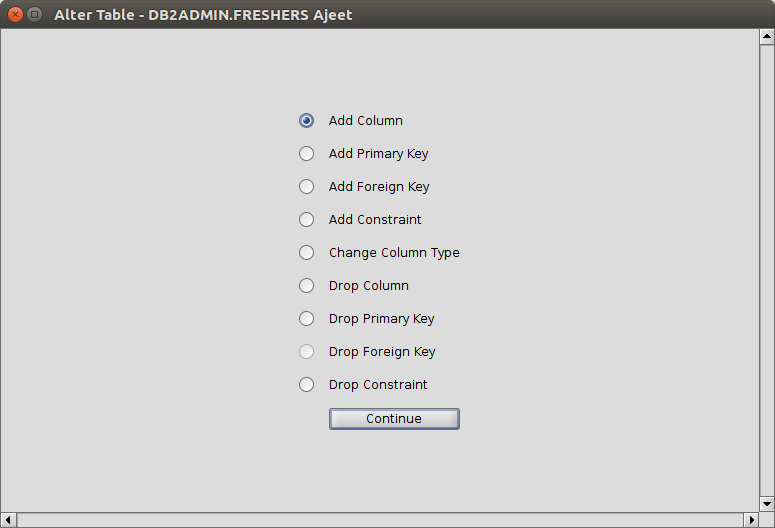This screenshot has height=528, width=775.
Task: Close the Alter Table window
Action: click(15, 15)
